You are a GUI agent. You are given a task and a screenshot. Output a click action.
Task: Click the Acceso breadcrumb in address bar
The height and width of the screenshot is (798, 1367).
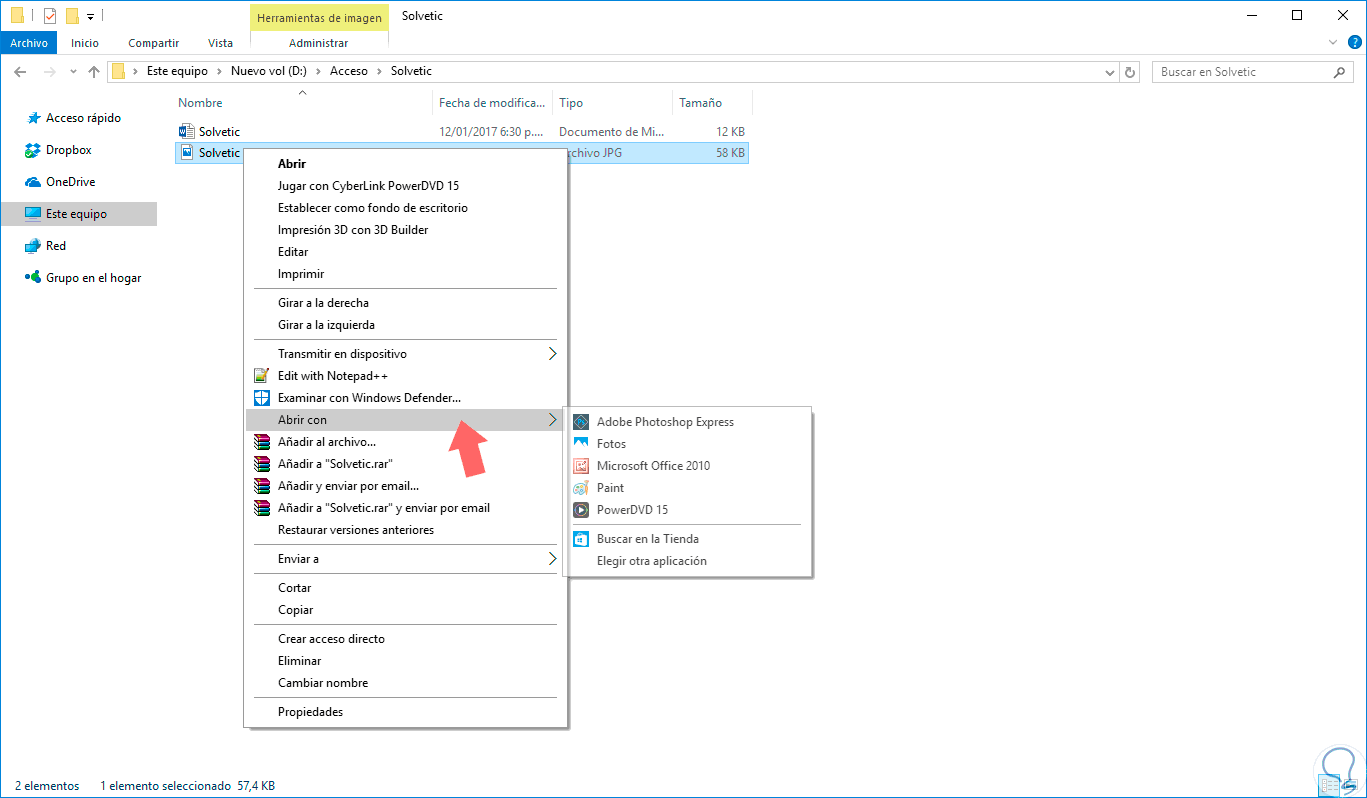pos(349,72)
